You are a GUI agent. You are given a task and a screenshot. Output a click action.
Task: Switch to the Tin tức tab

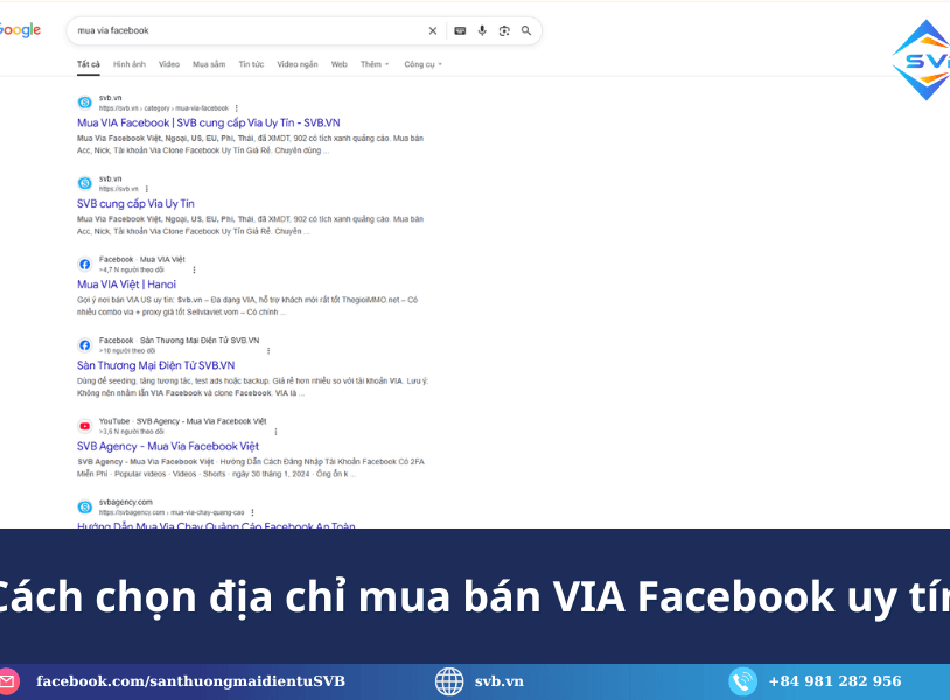[x=251, y=64]
